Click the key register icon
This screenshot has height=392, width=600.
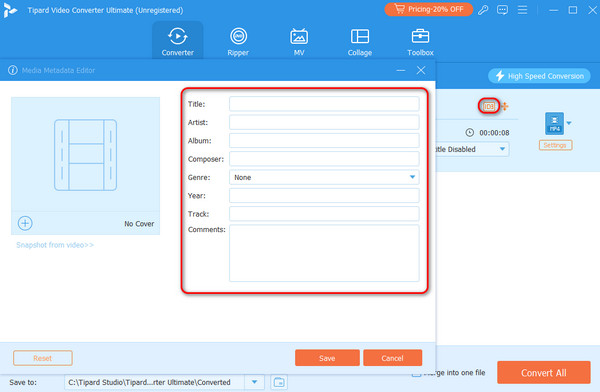pos(483,10)
